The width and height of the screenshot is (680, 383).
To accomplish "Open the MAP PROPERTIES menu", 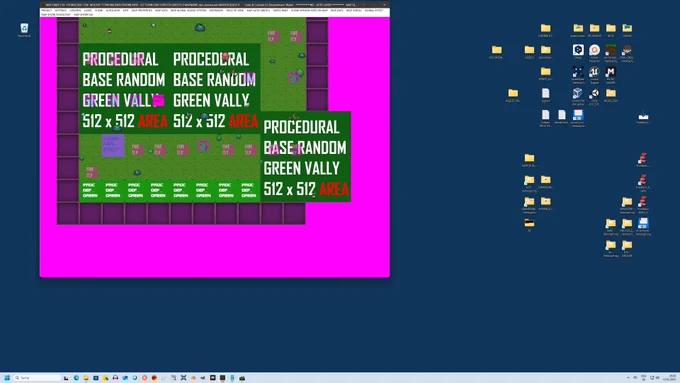I will tap(142, 10).
